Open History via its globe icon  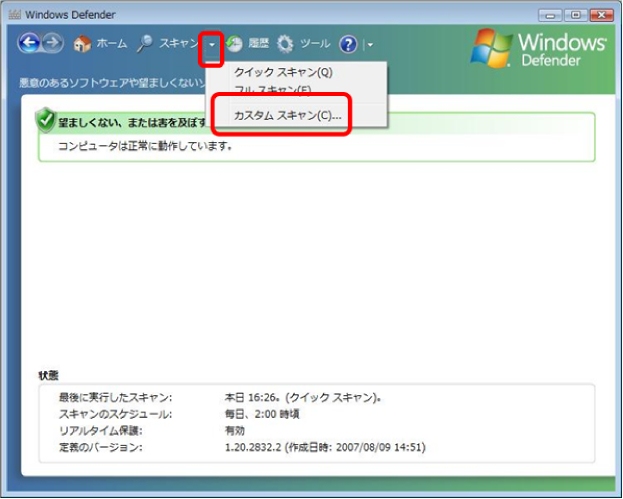(234, 45)
